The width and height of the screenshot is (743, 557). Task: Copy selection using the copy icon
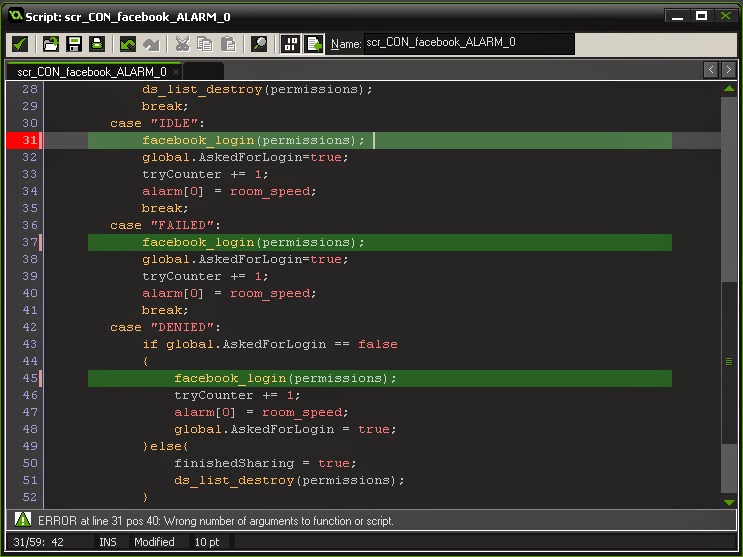[205, 44]
